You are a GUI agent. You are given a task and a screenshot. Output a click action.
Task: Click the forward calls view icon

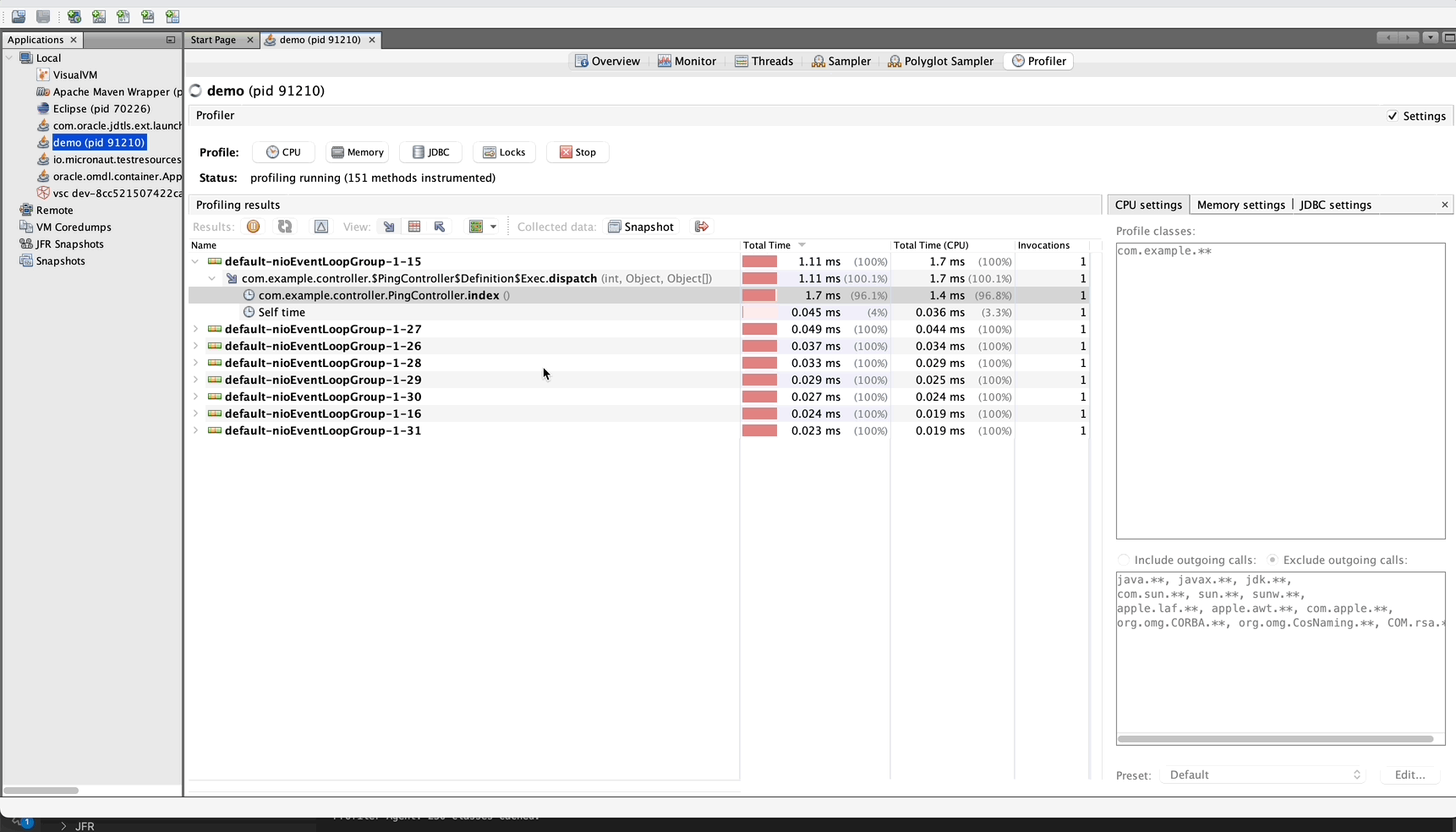tap(388, 227)
